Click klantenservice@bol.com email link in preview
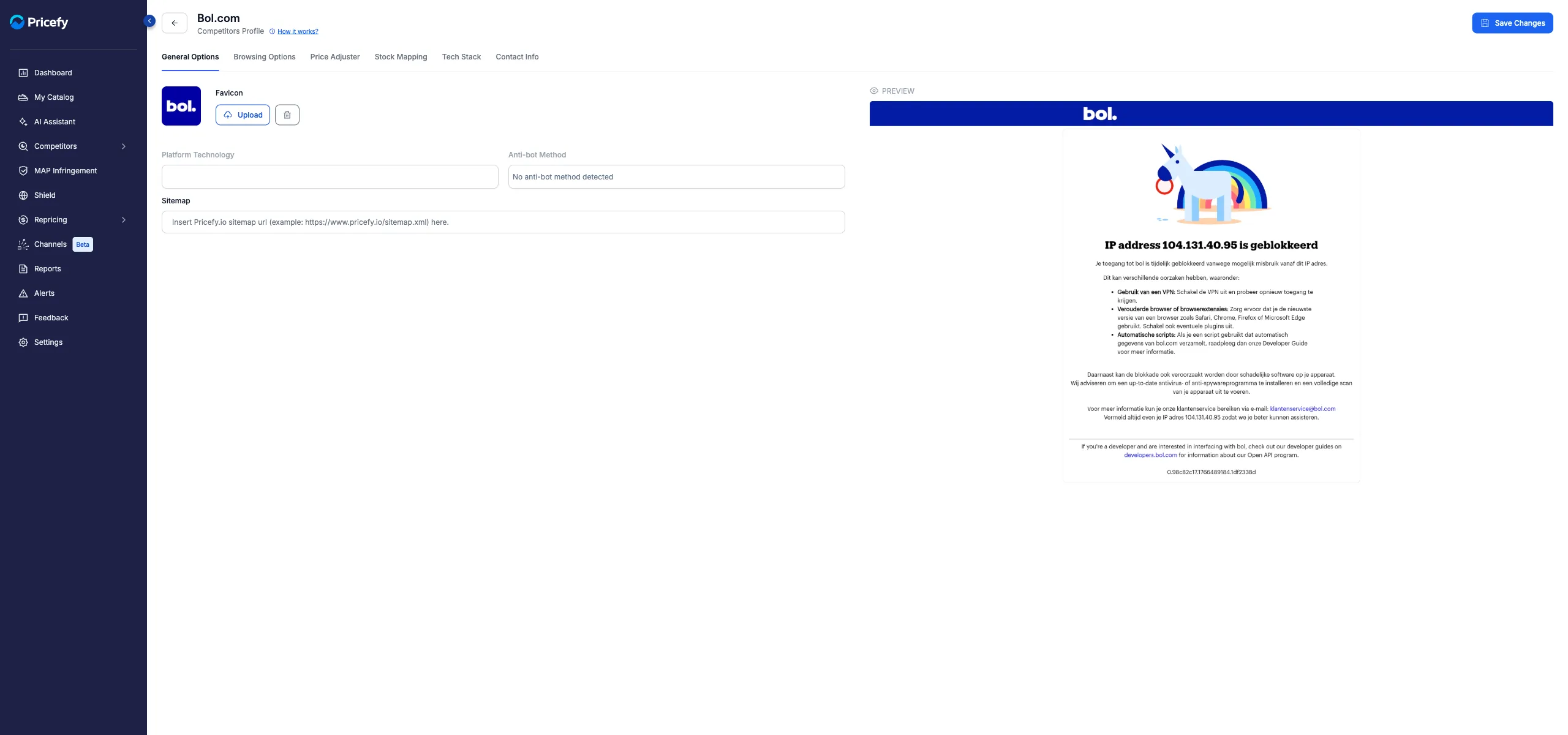The image size is (1568, 735). [1303, 409]
